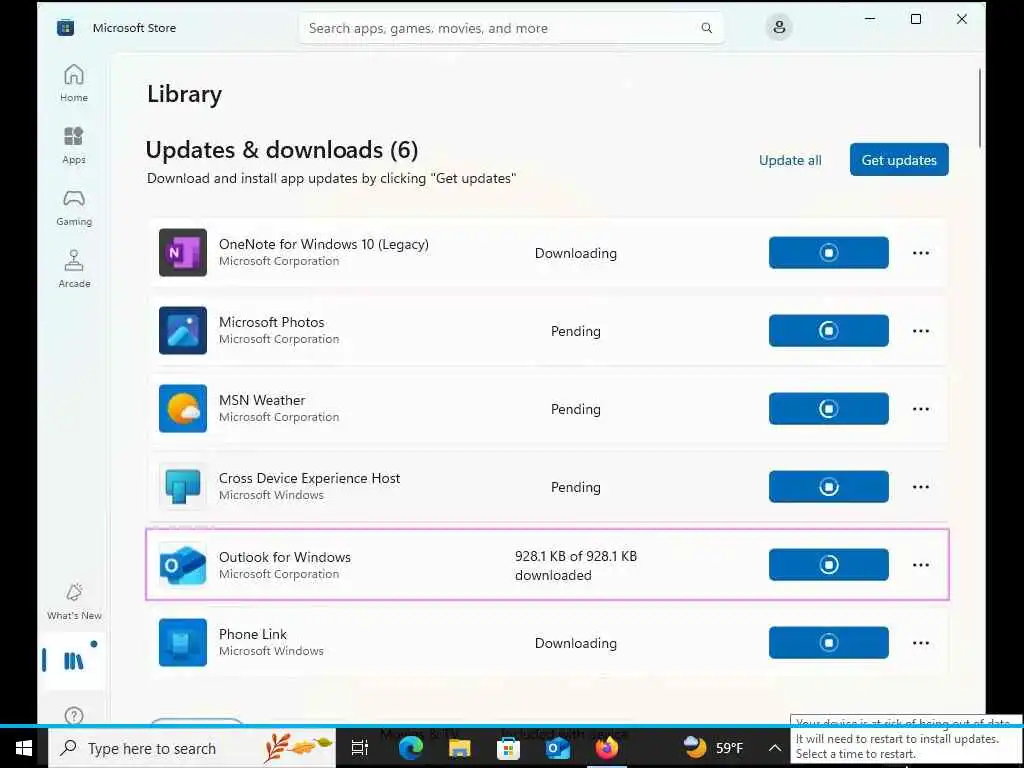Launch Microsoft Edge from the taskbar
This screenshot has width=1024, height=768.
pyautogui.click(x=411, y=748)
